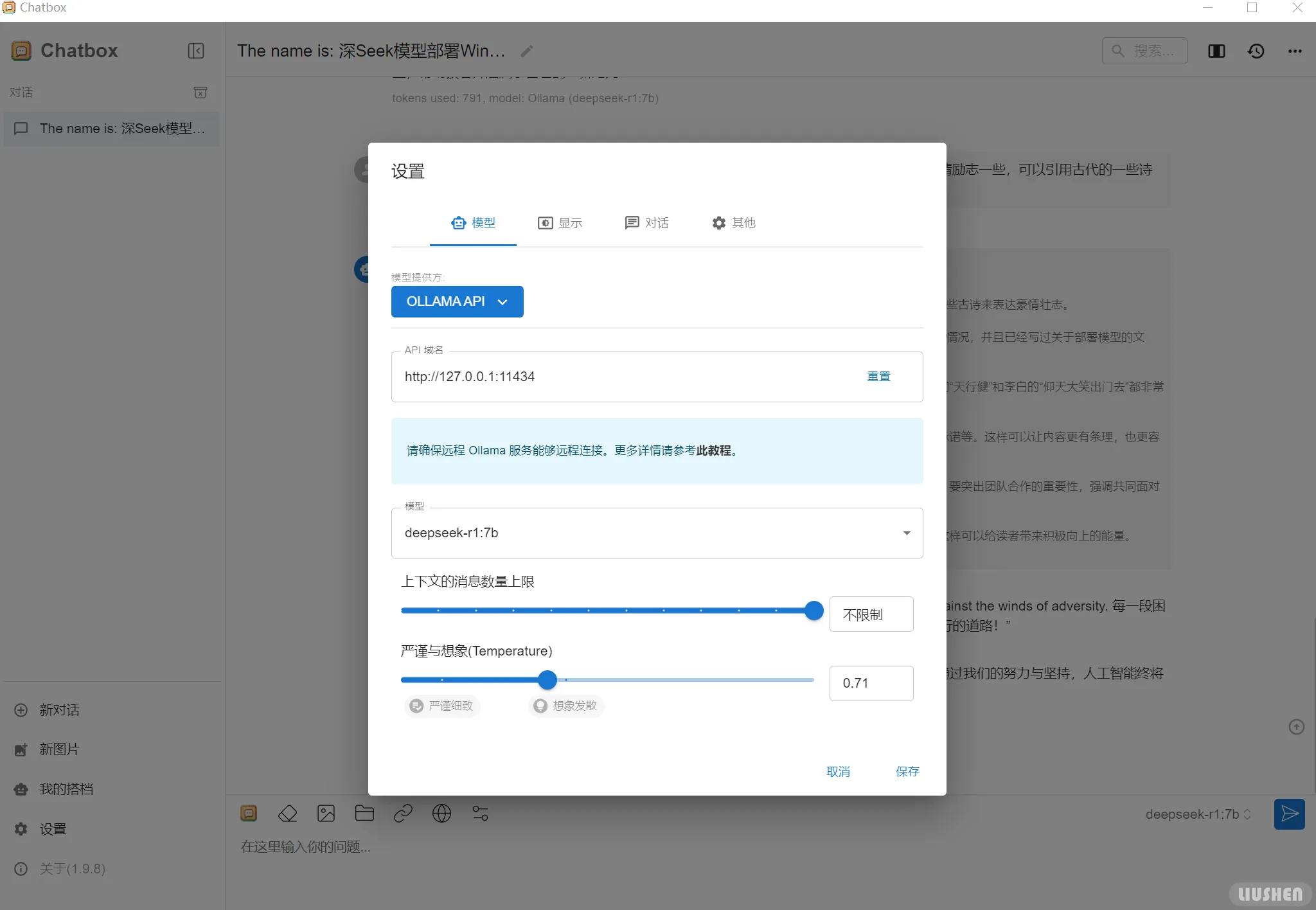
Task: Open the model selector next to send button
Action: (x=1196, y=814)
